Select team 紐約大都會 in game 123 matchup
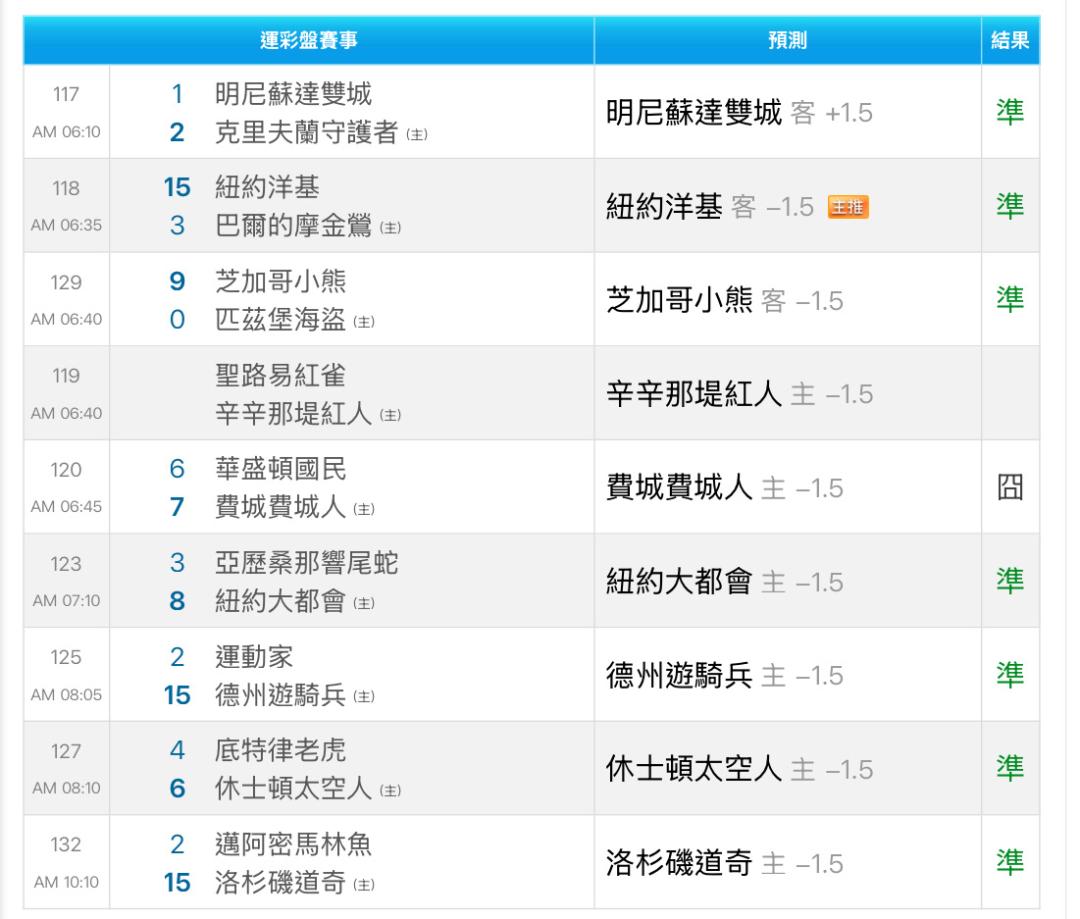1080x919 pixels. [280, 601]
